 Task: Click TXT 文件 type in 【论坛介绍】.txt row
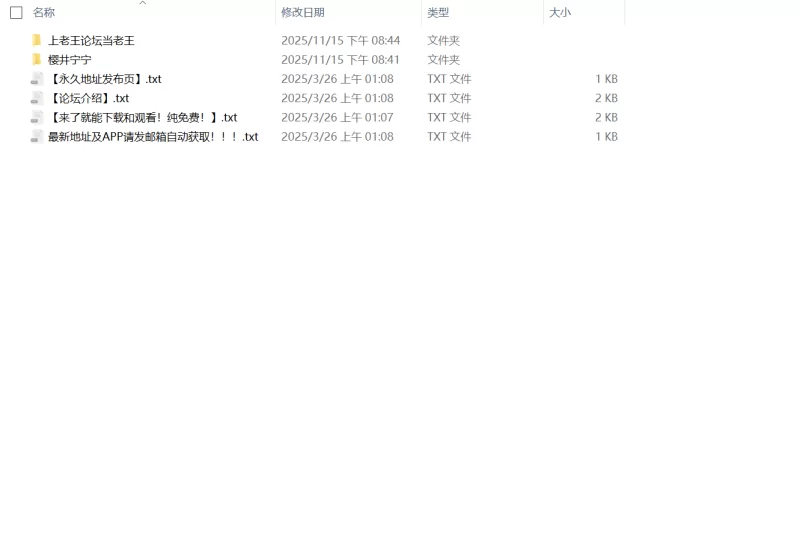tap(449, 98)
